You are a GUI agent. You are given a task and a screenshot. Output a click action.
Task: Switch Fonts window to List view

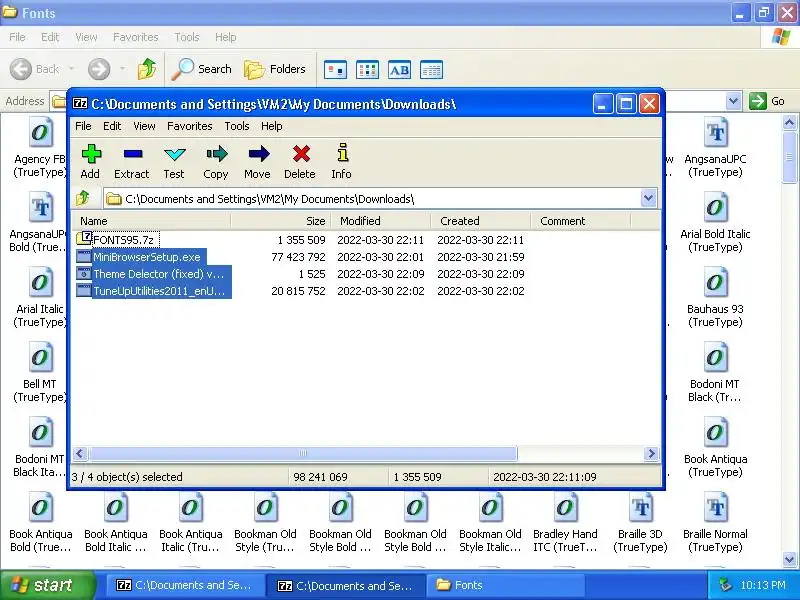(367, 70)
